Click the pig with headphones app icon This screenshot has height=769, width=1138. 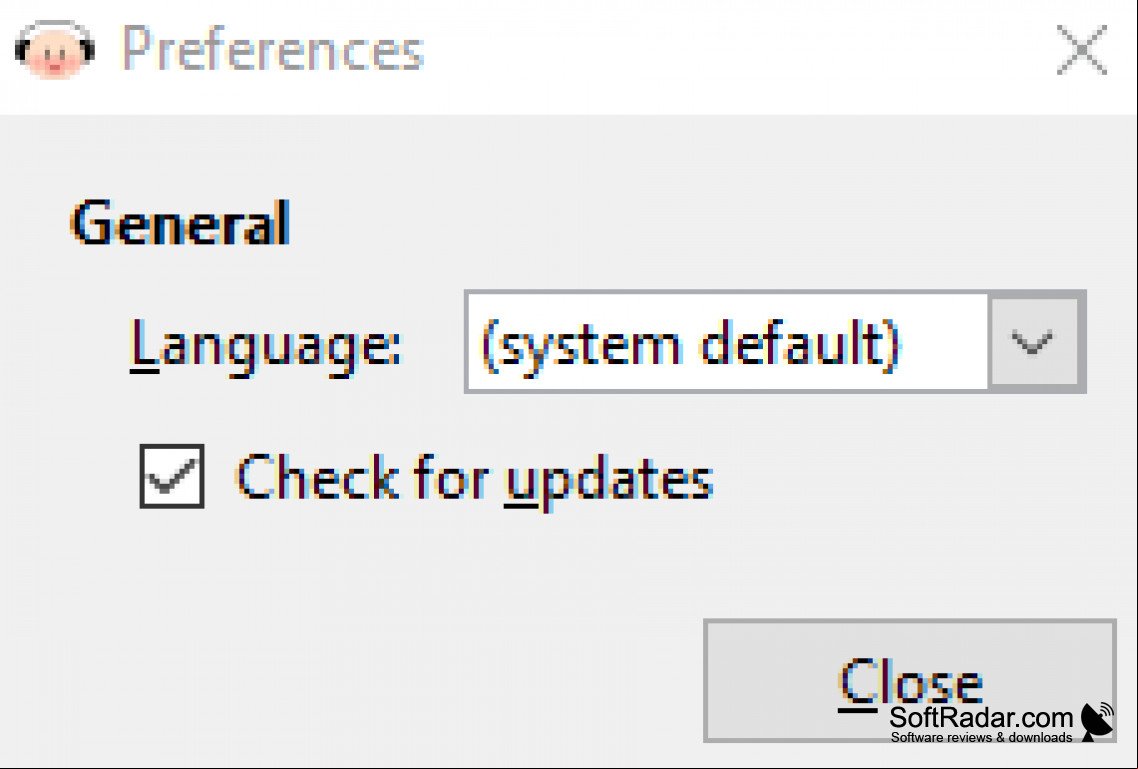point(54,49)
